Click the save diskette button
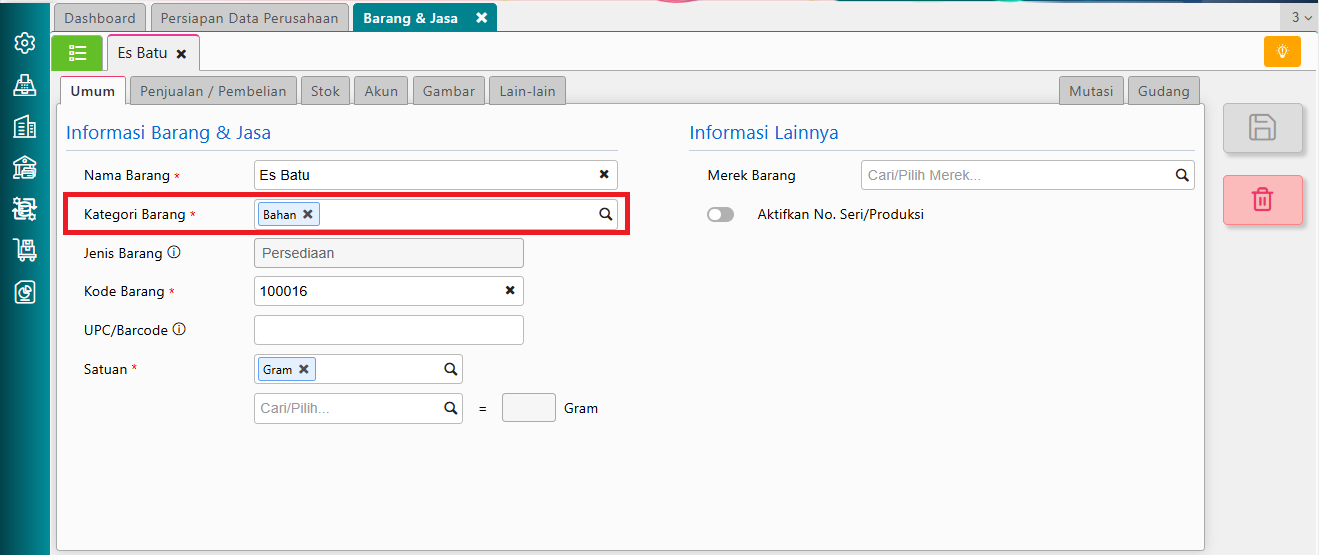 pos(1262,128)
